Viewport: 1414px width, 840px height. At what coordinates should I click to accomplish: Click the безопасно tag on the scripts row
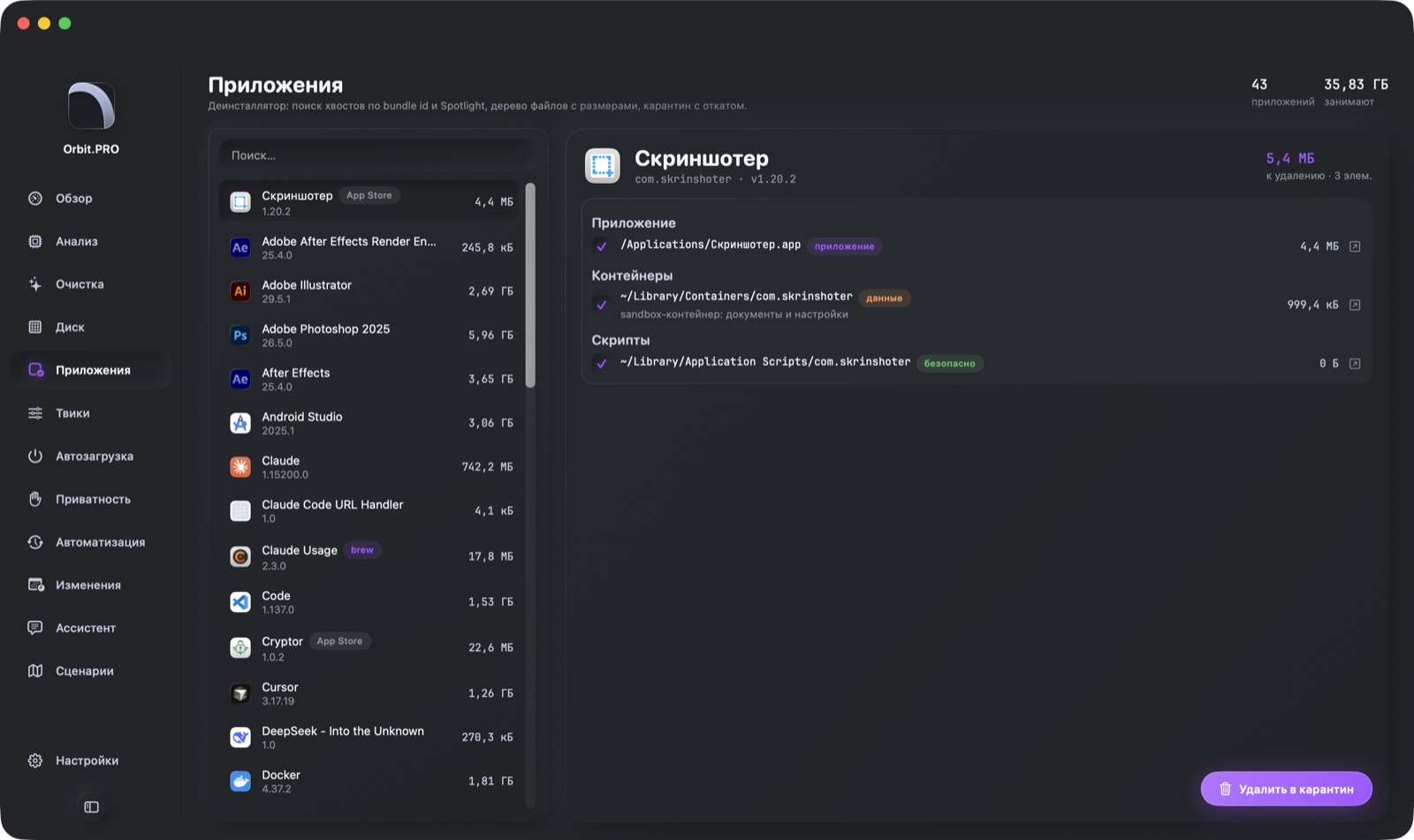click(x=950, y=363)
